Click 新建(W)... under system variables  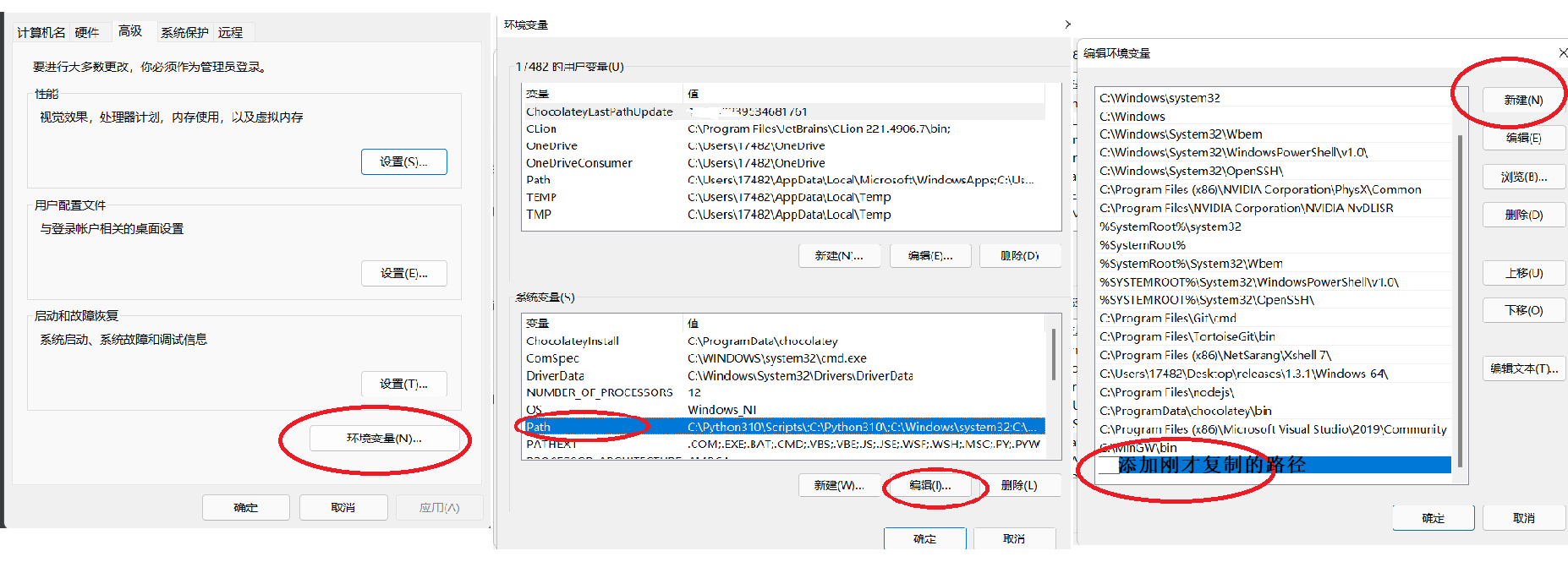[840, 485]
